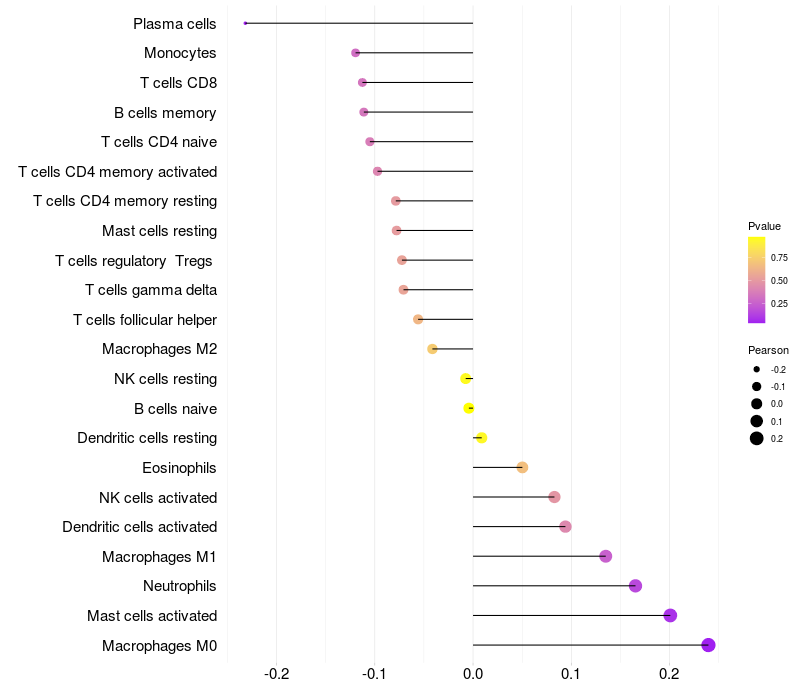The height and width of the screenshot is (700, 800).
Task: Select the "Dendritic cells activated" axis label
Action: pos(139,527)
